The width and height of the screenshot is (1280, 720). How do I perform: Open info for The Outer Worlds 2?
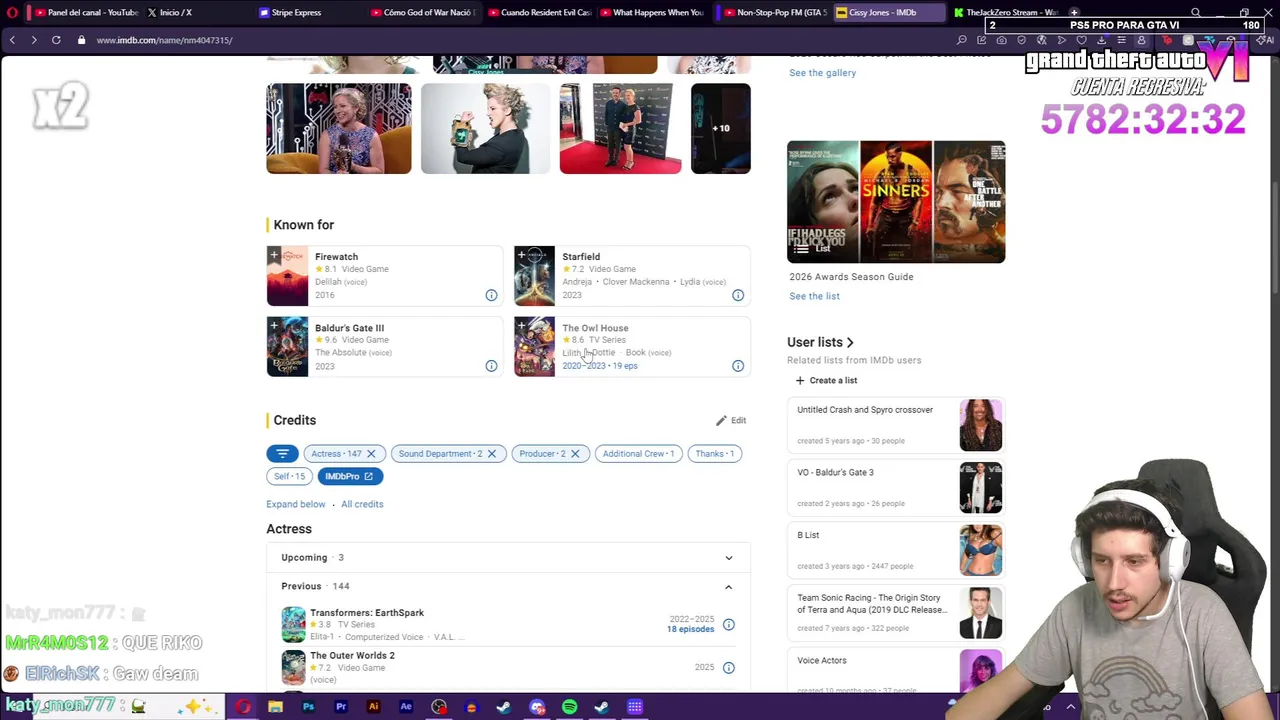(x=729, y=667)
